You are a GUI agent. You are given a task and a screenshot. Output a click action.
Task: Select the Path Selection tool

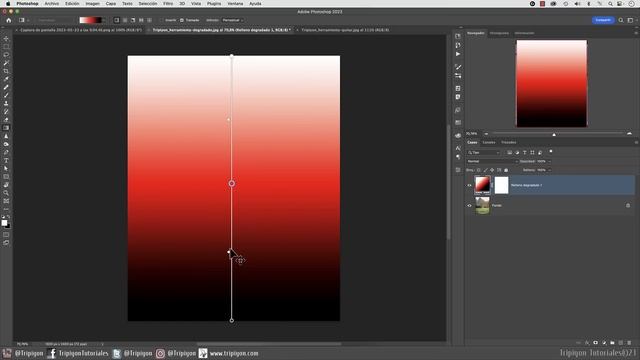[x=6, y=169]
